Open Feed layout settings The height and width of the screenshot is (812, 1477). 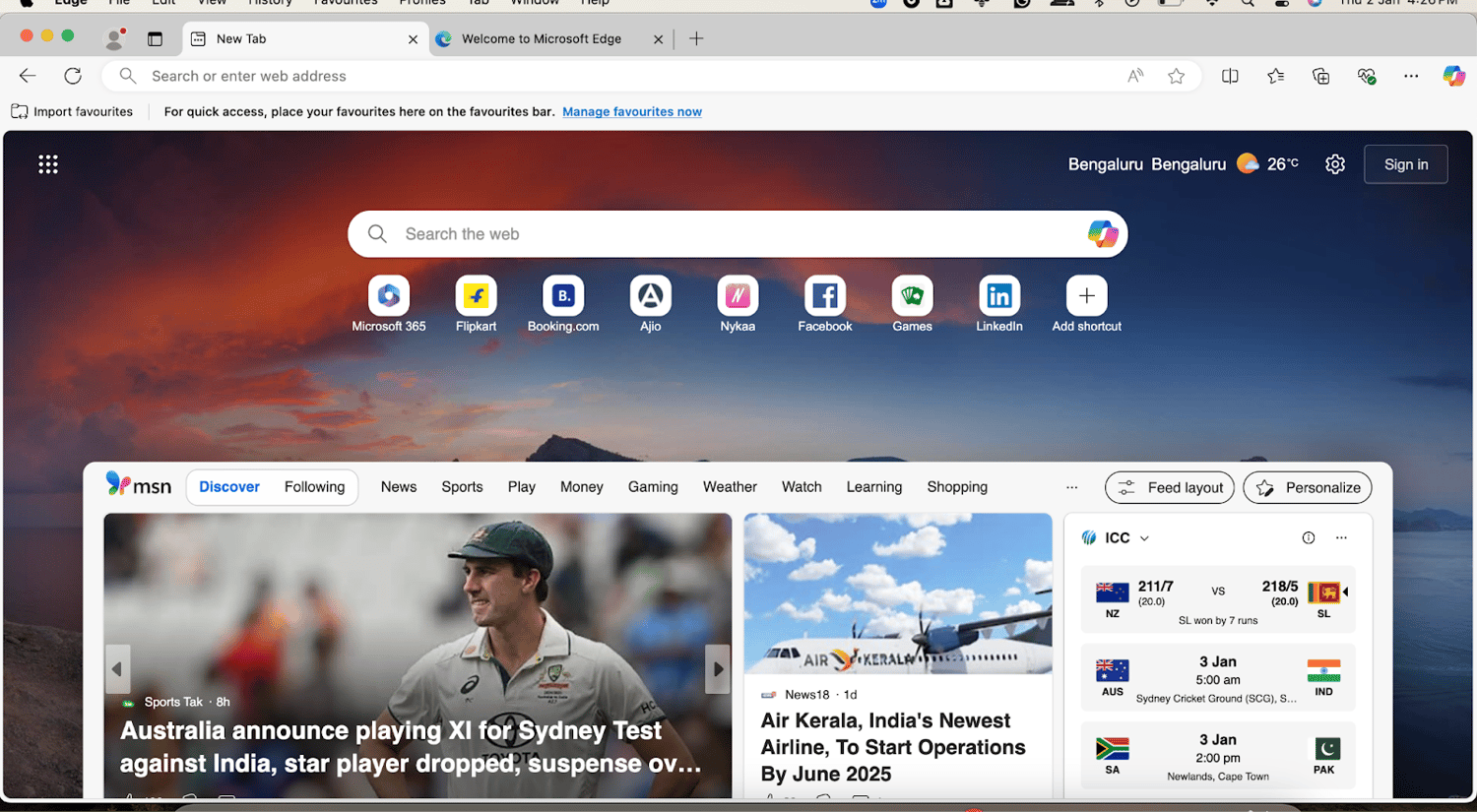pos(1169,487)
